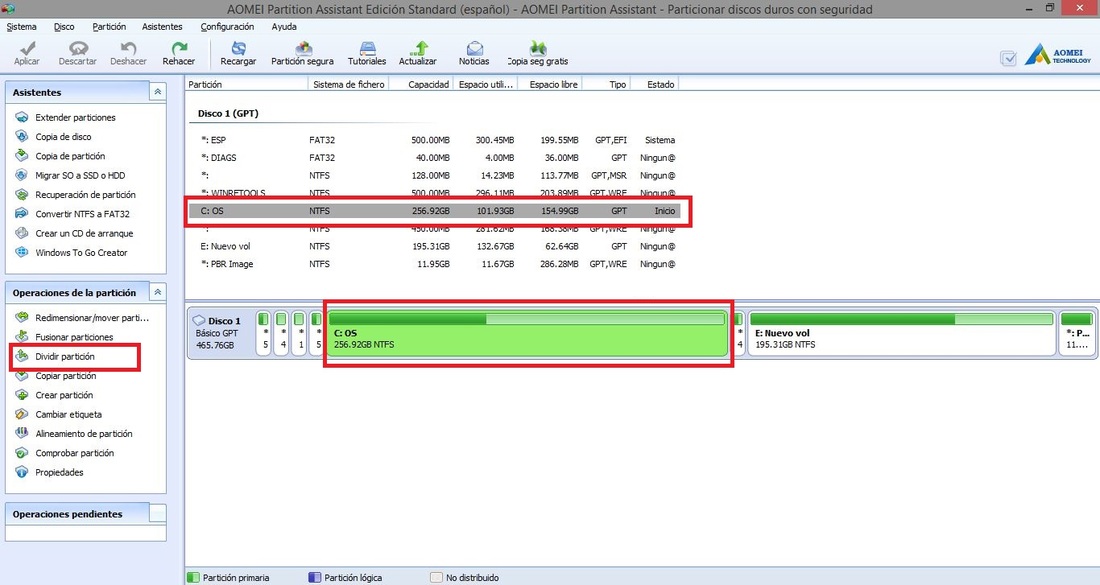1100x585 pixels.
Task: Select the 128.00MB MSR partition row
Action: 434,175
